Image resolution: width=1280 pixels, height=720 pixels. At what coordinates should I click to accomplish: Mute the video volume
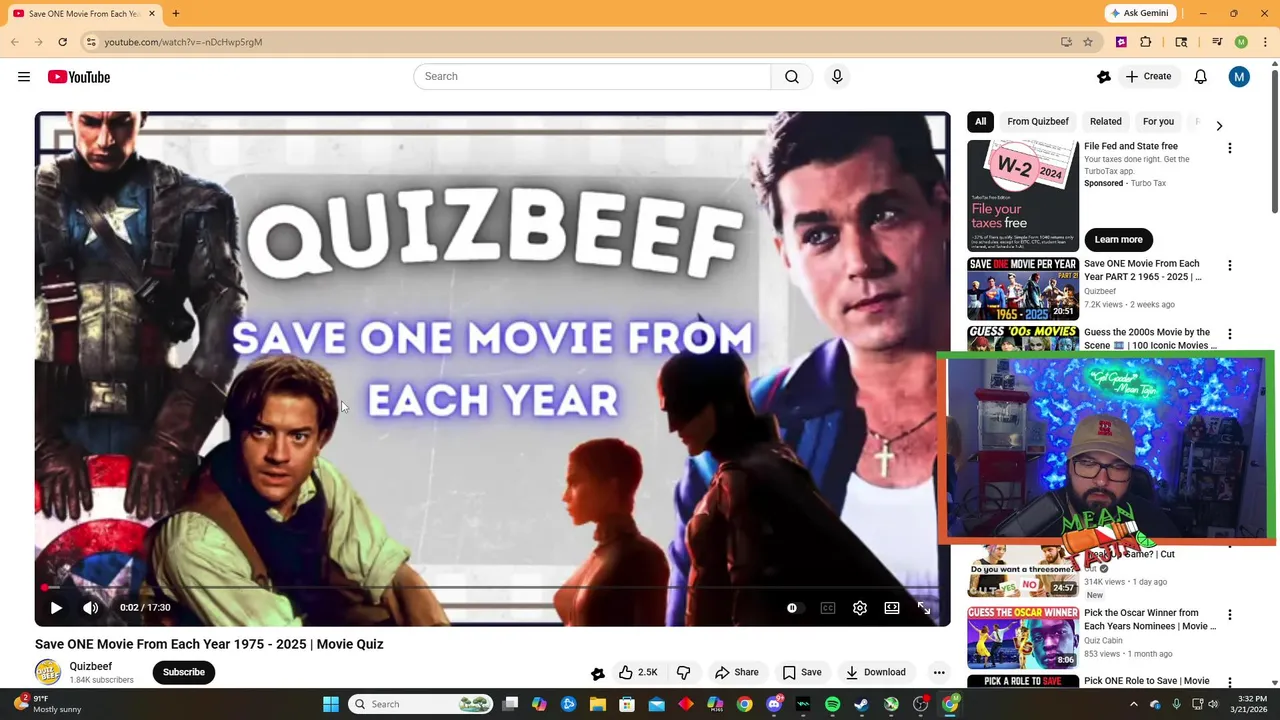90,608
